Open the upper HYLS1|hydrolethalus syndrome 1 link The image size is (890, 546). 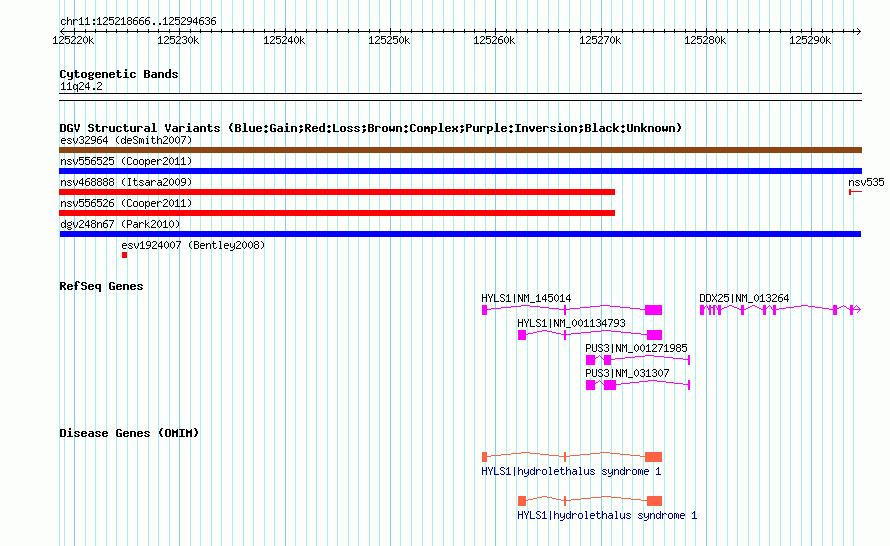click(x=571, y=471)
